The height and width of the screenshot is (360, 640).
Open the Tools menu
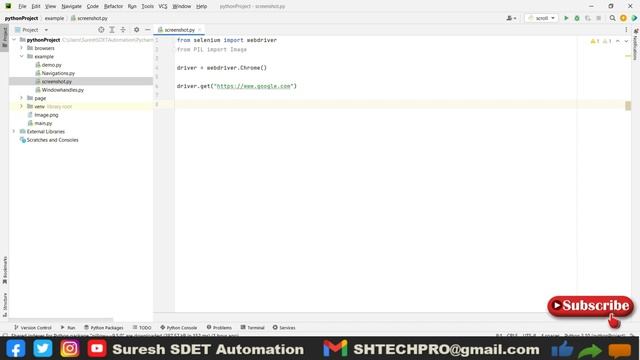[x=147, y=6]
